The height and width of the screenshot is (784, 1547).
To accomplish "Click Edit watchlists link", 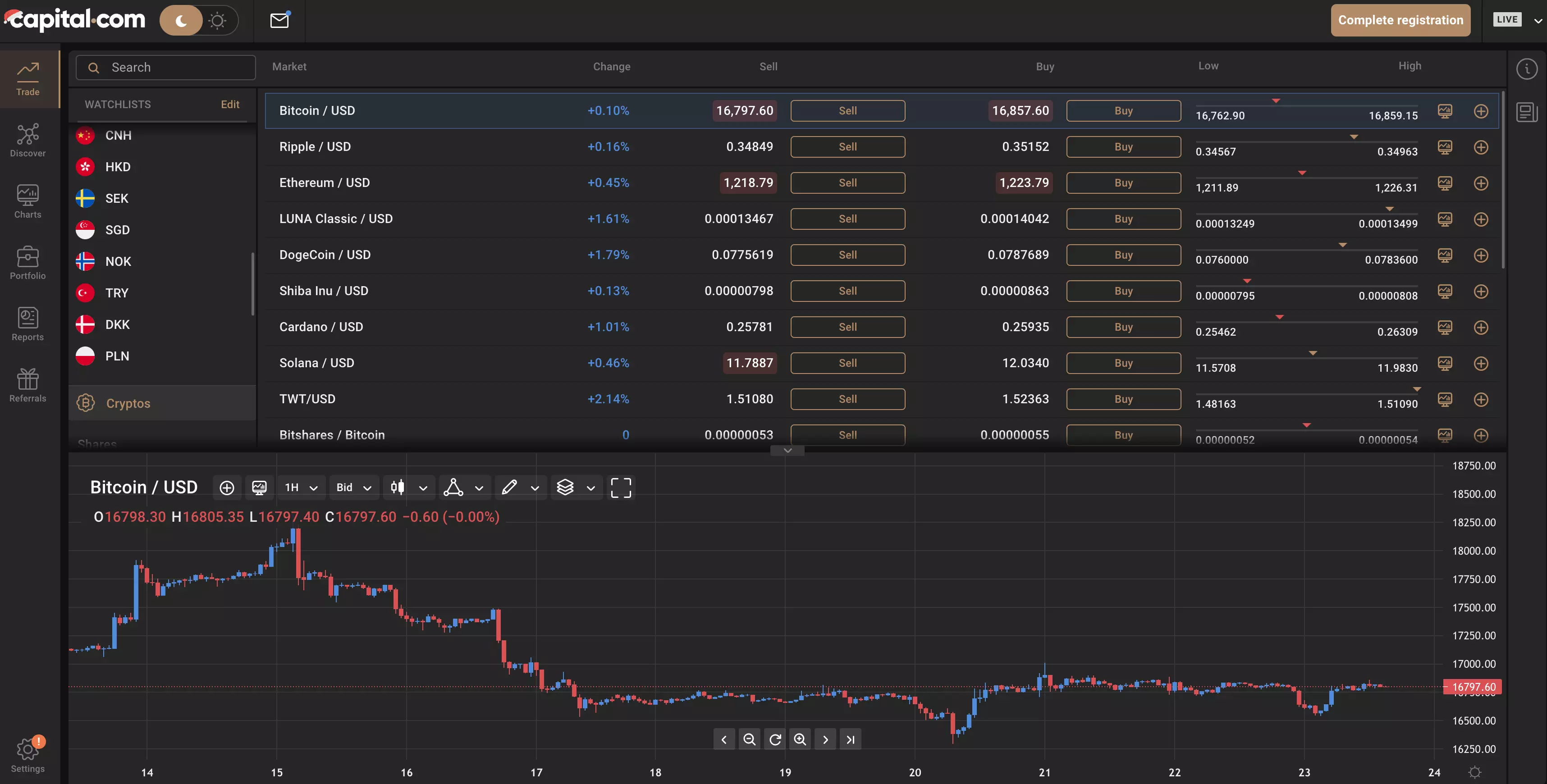I will coord(230,105).
